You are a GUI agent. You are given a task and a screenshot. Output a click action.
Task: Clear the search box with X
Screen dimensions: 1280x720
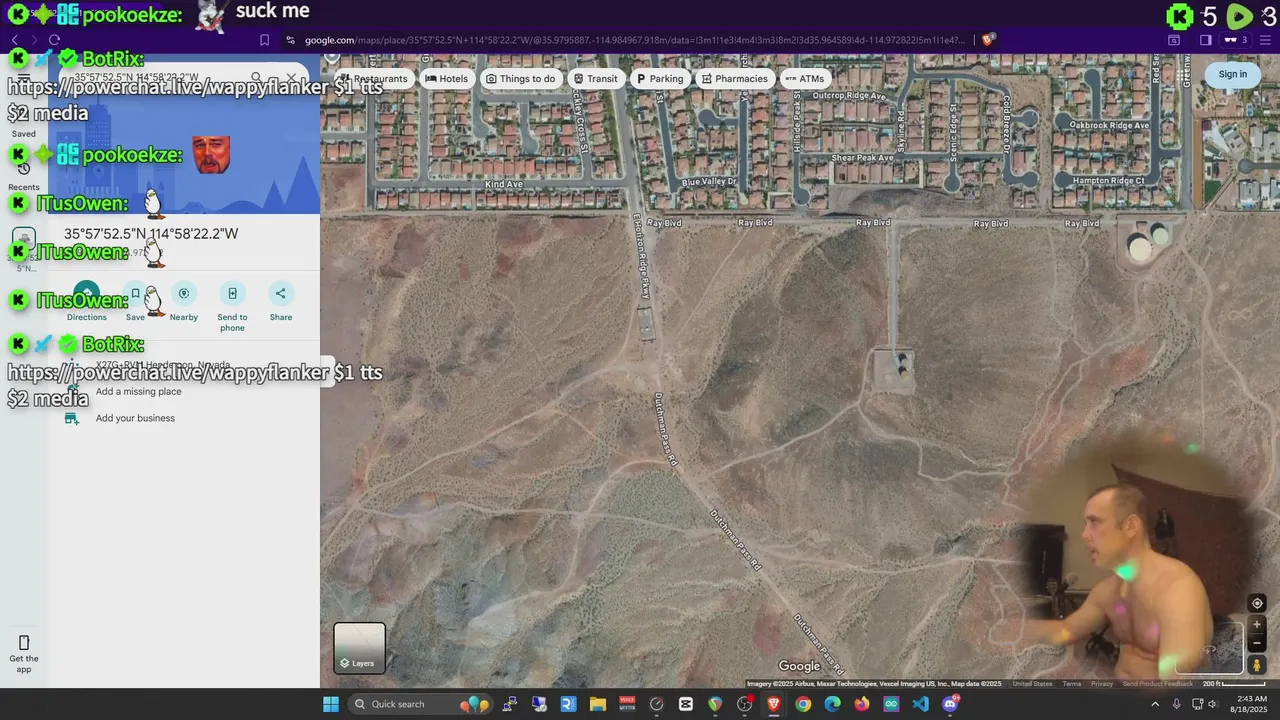[292, 78]
